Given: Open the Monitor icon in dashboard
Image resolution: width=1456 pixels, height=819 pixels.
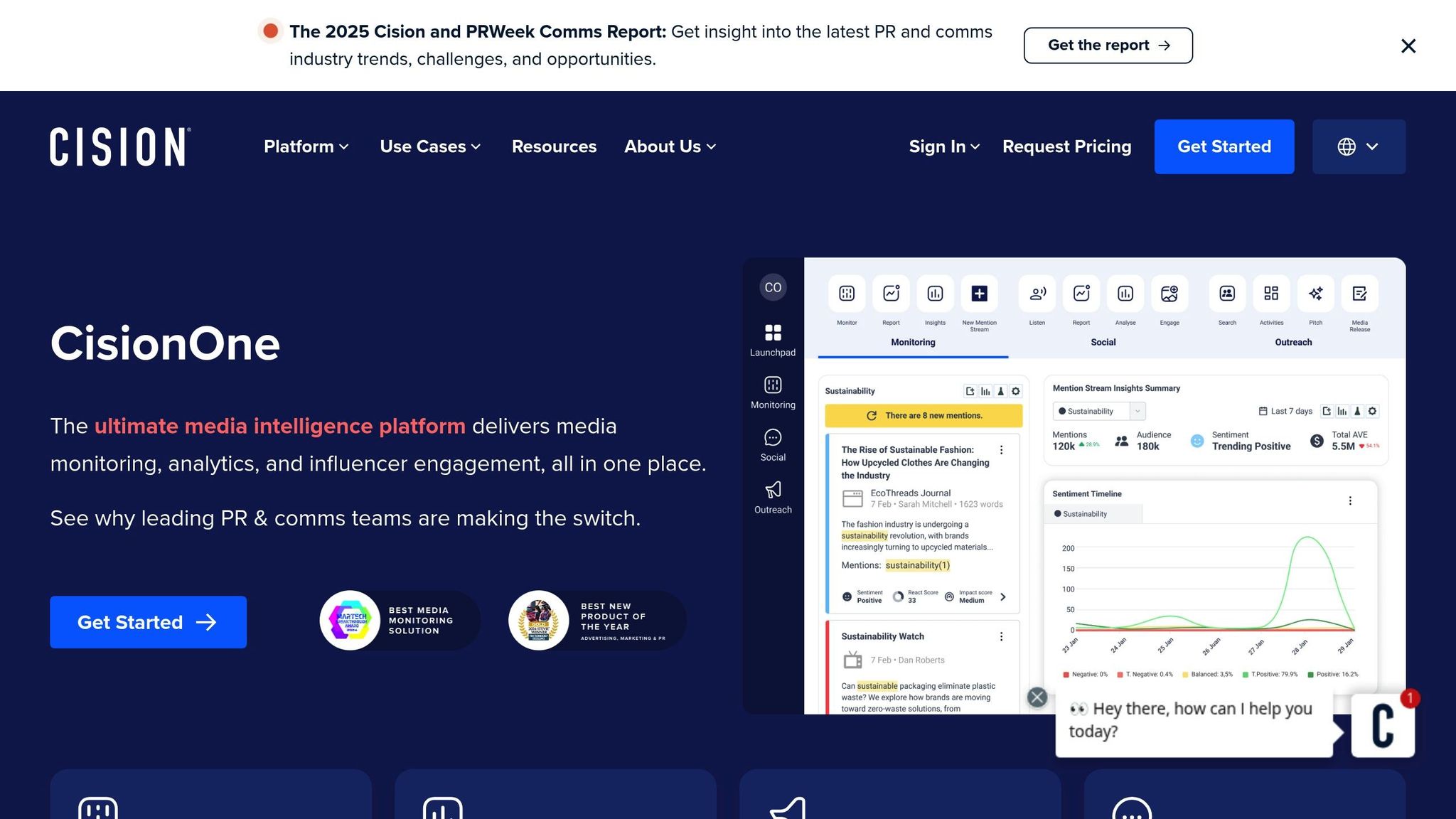Looking at the screenshot, I should pos(847,294).
